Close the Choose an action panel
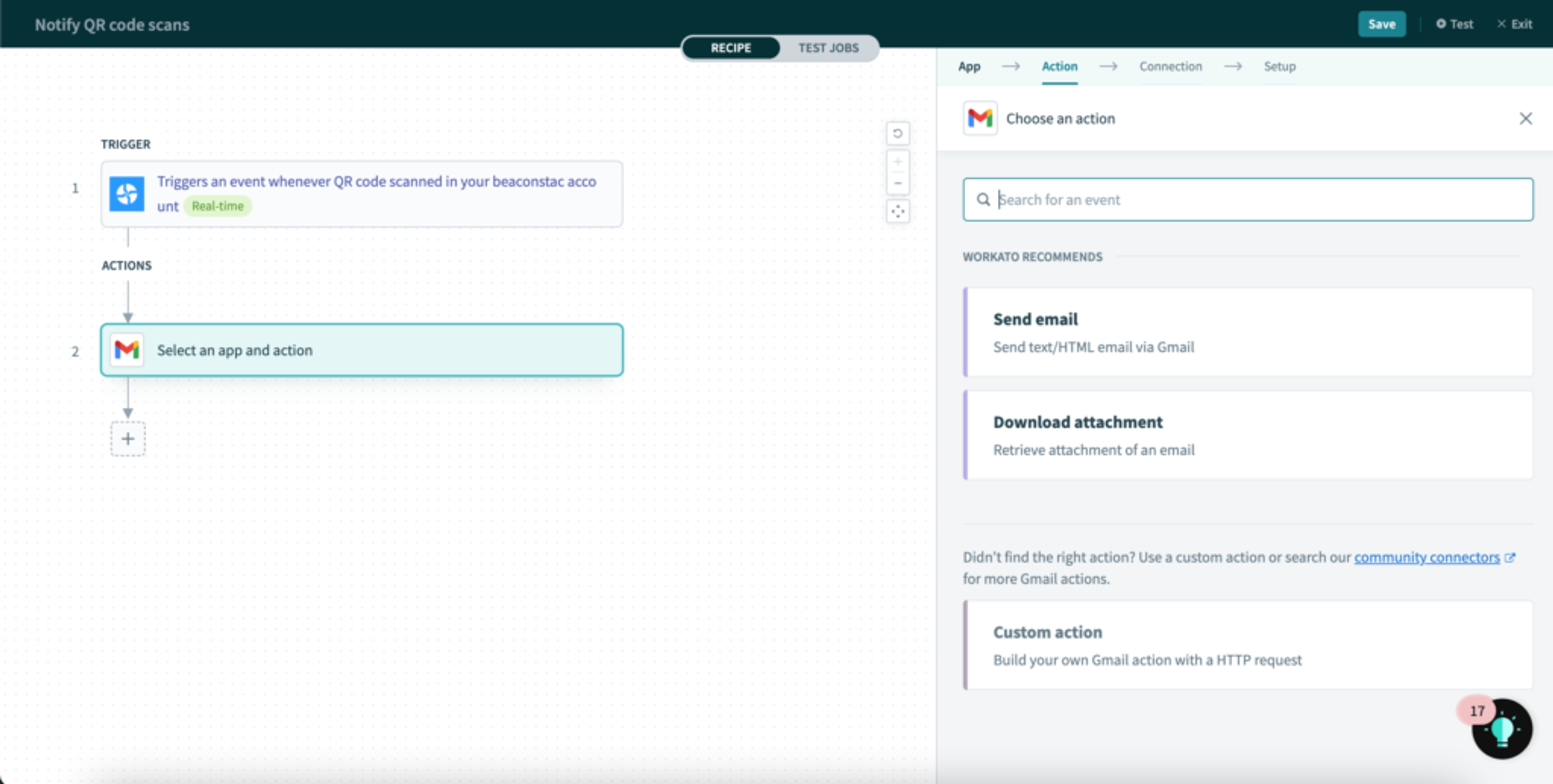 (x=1525, y=119)
